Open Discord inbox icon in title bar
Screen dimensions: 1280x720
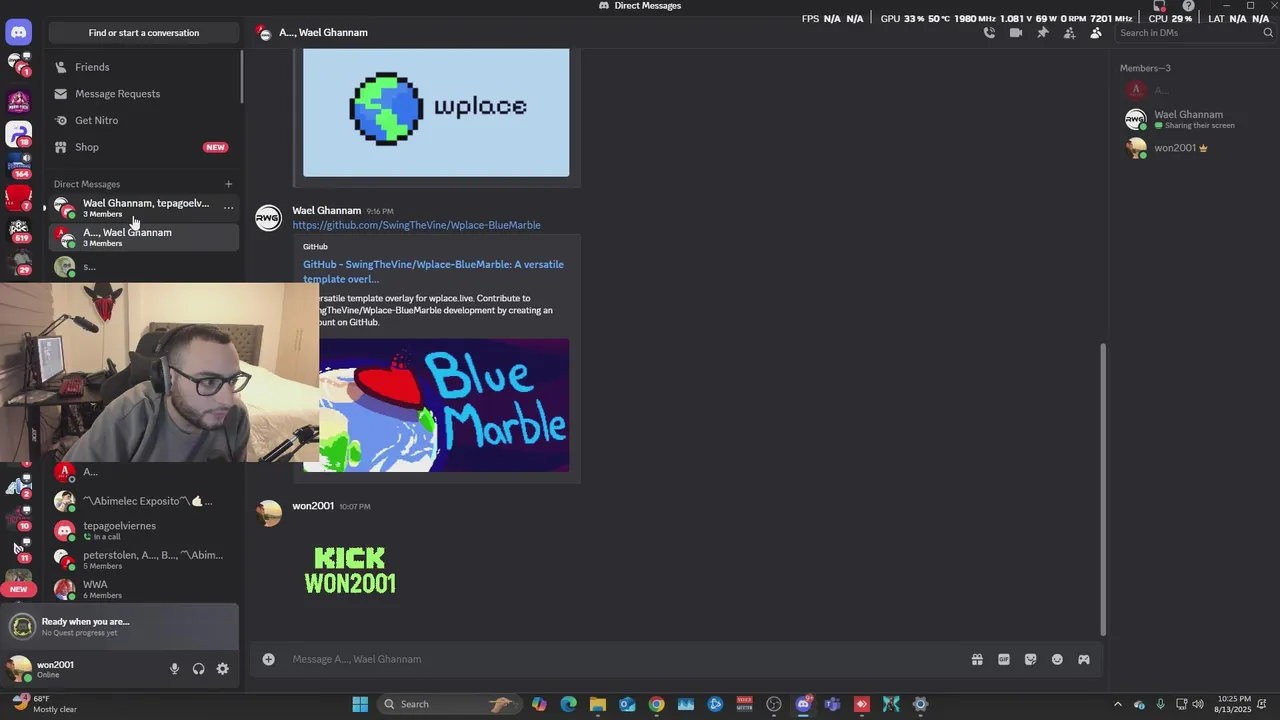pos(1160,6)
